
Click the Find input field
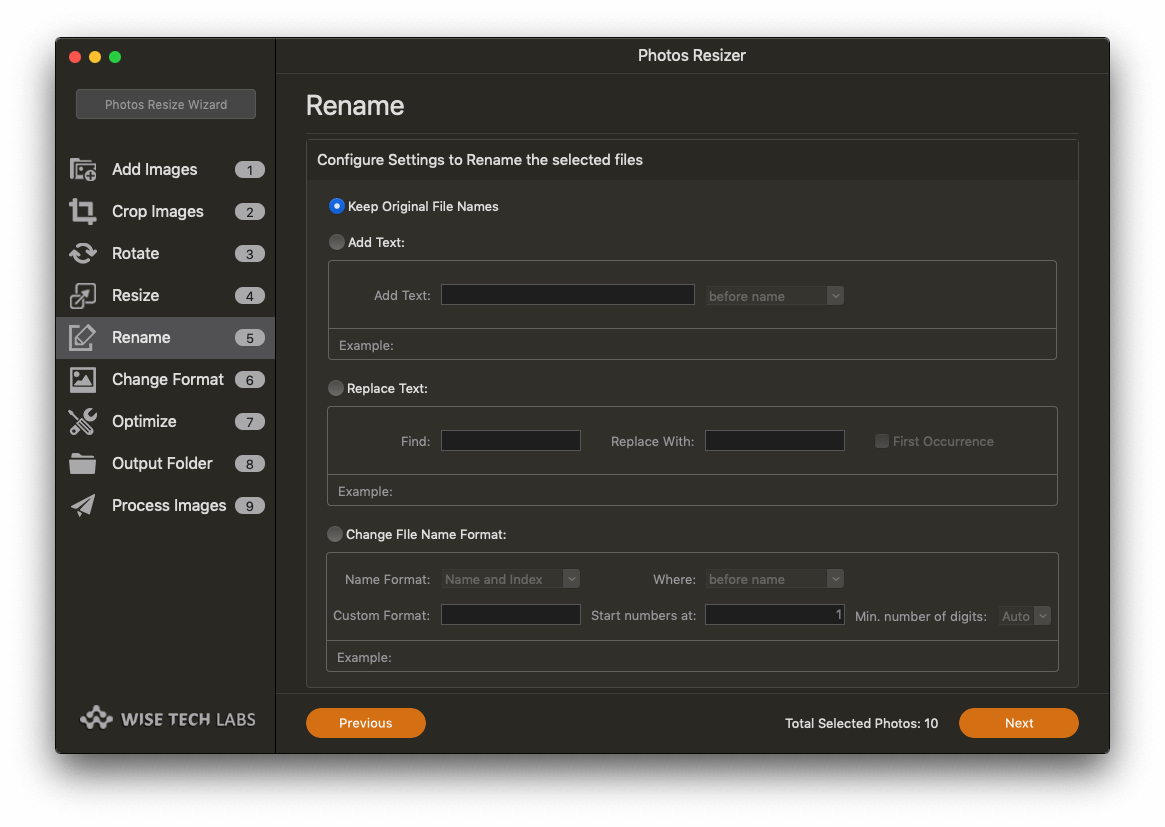point(510,441)
